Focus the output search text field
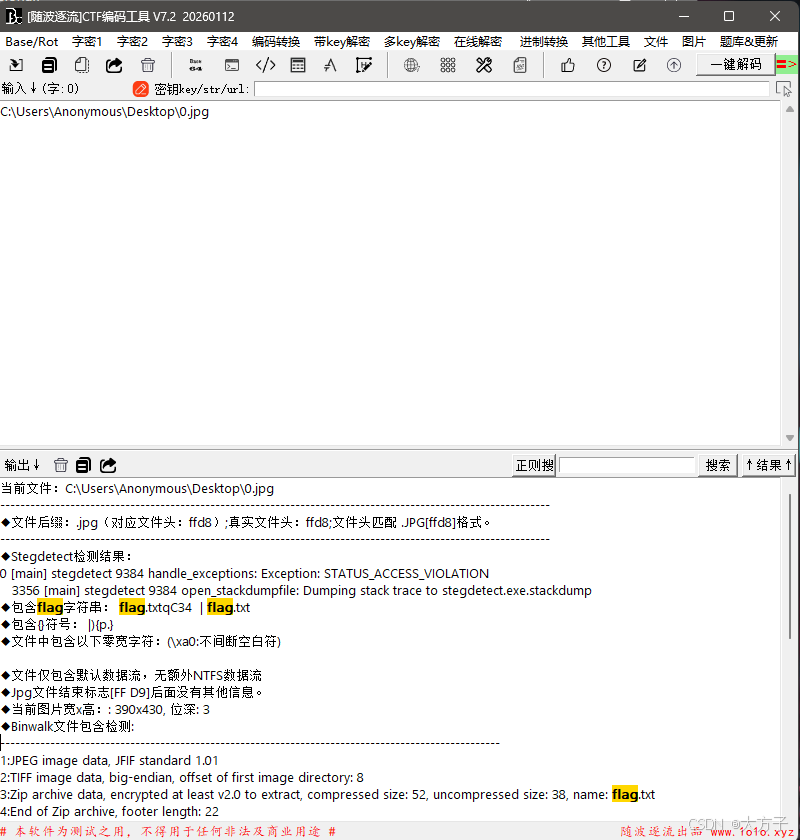 click(x=627, y=465)
